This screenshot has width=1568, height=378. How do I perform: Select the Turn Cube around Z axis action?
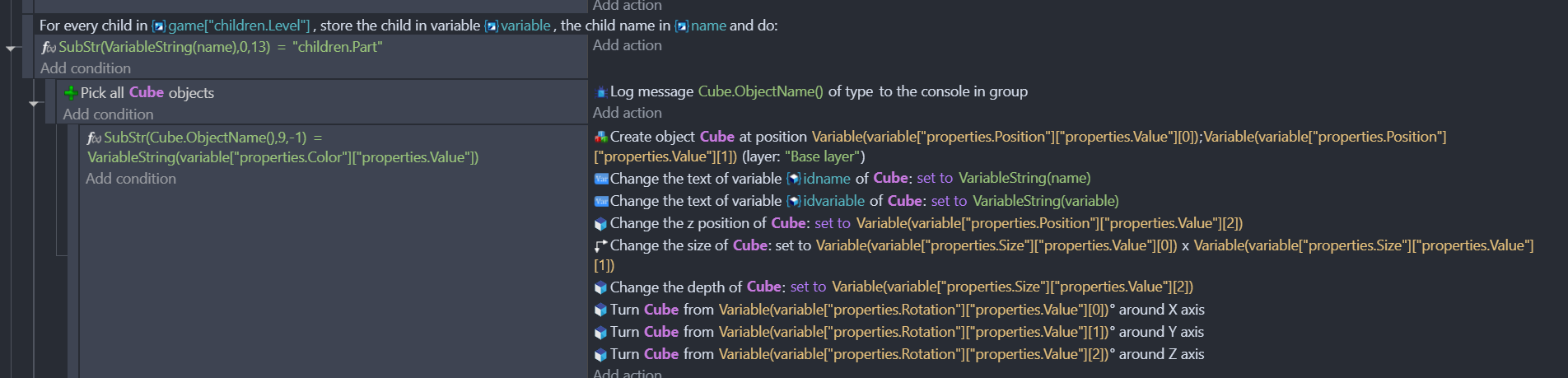(899, 354)
